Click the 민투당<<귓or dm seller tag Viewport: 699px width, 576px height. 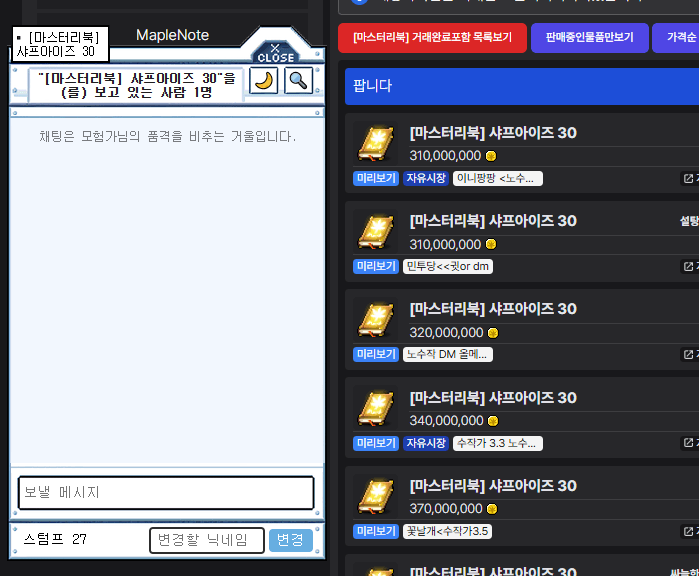(x=448, y=267)
